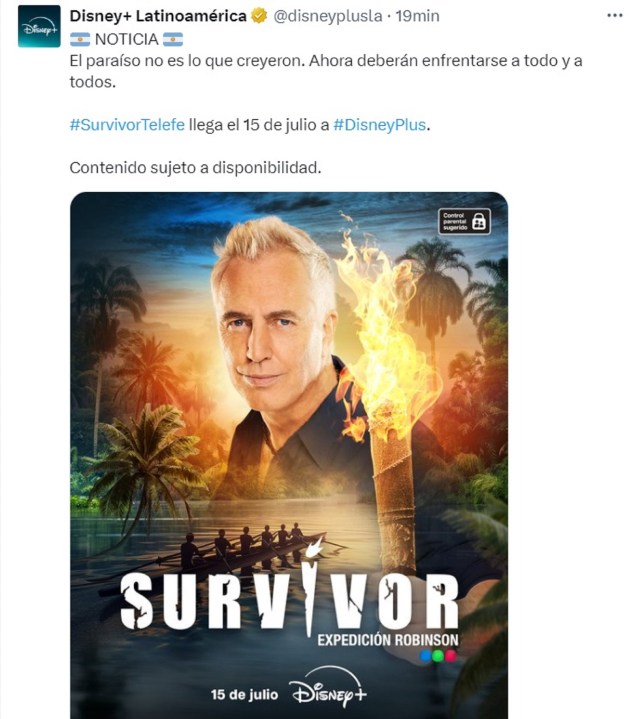The height and width of the screenshot is (719, 629).
Task: Click the second Argentina flag emoji
Action: pyautogui.click(x=173, y=40)
